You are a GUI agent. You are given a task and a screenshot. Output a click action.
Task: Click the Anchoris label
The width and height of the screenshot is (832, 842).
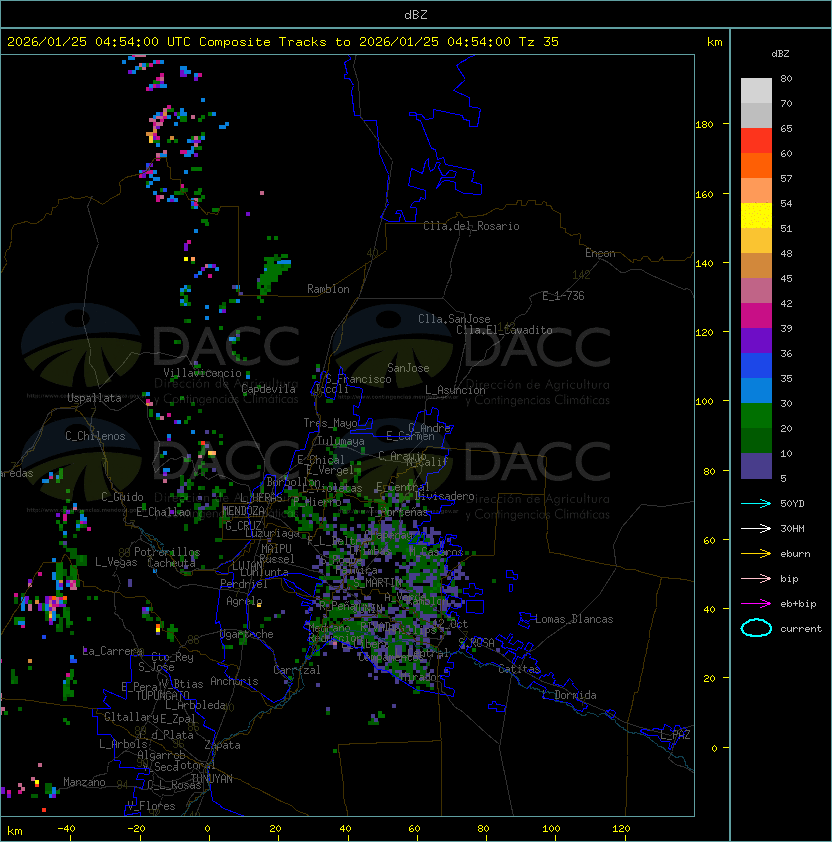(234, 681)
